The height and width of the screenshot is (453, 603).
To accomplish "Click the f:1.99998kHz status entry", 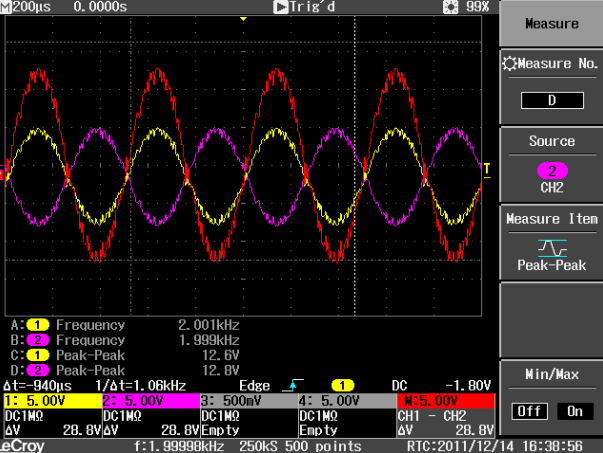I will (179, 446).
